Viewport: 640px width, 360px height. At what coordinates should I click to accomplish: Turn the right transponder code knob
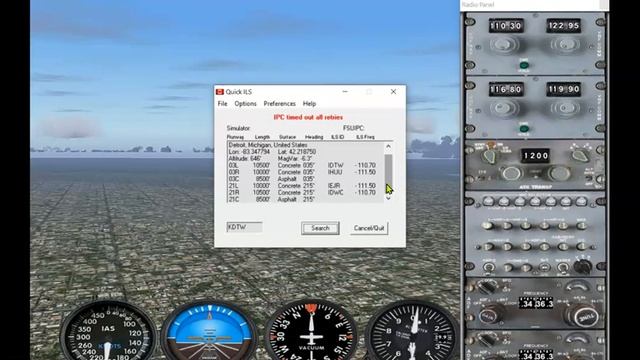click(559, 174)
